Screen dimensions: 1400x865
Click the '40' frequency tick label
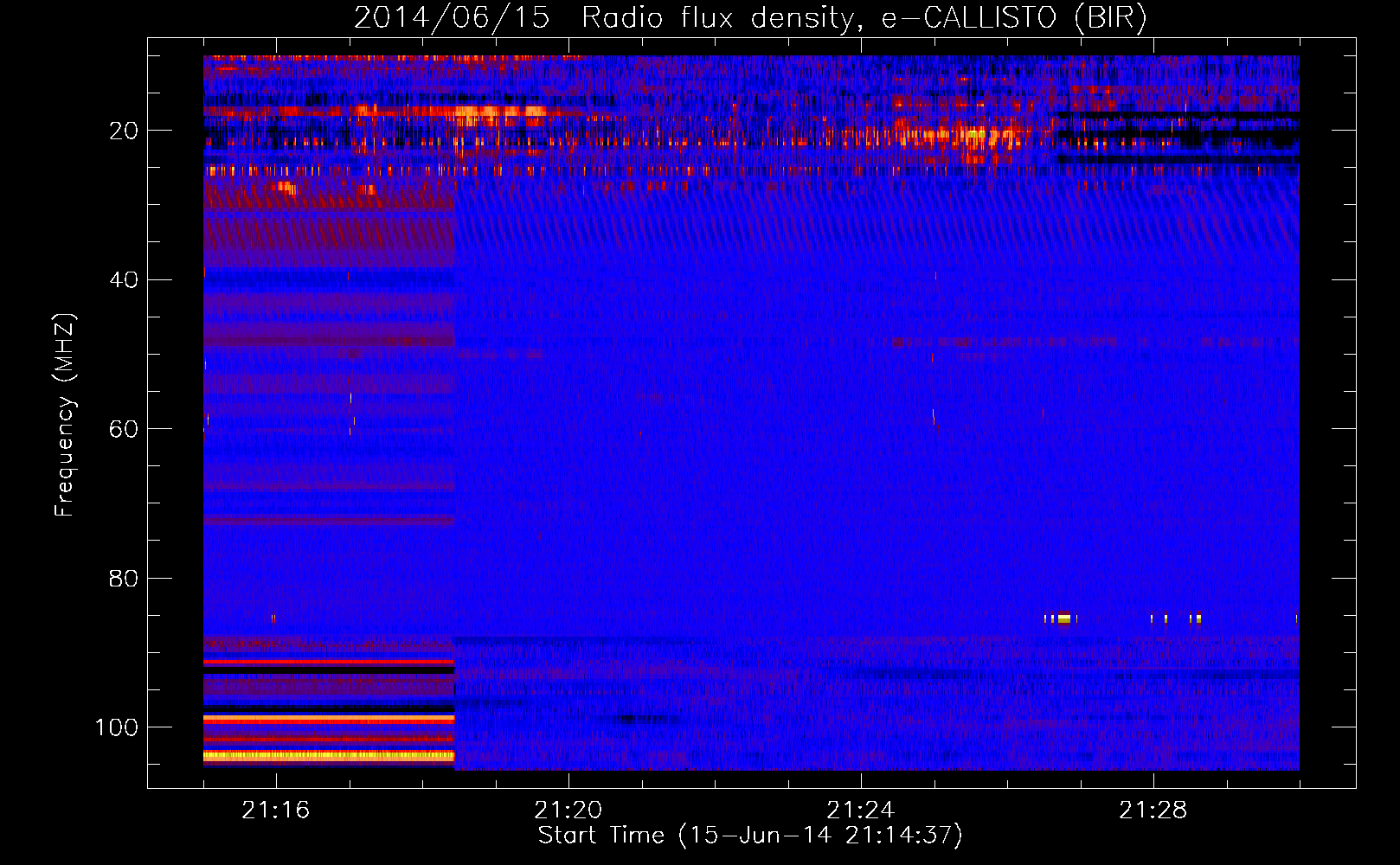[x=124, y=279]
